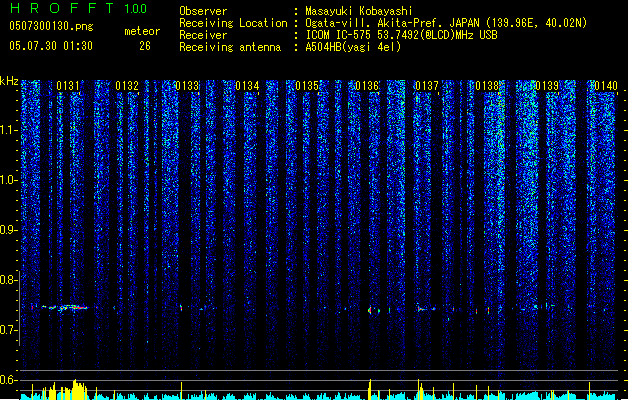
Task: Click the long meteor echo near 0131
Action: coord(65,308)
